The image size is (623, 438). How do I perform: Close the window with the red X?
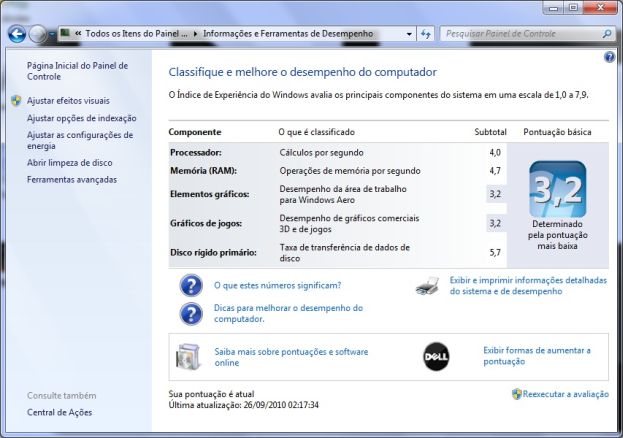[600, 8]
